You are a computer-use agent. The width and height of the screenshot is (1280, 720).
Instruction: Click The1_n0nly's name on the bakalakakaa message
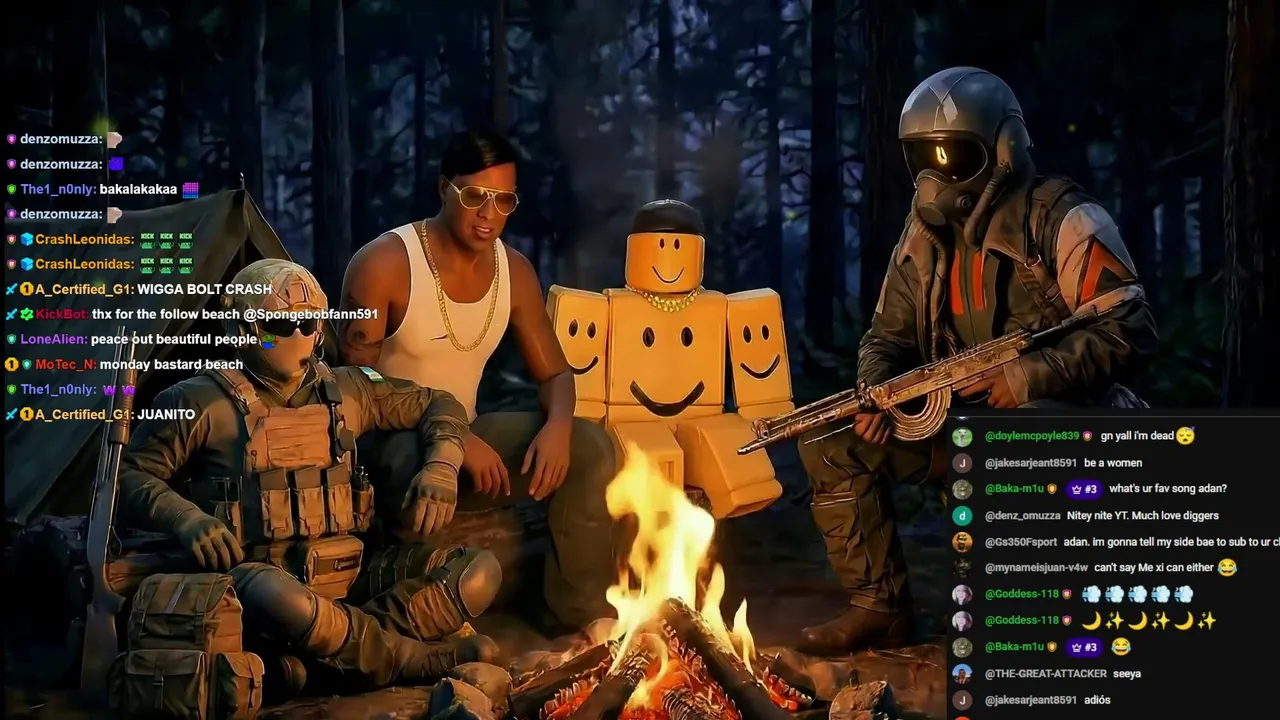pos(58,189)
